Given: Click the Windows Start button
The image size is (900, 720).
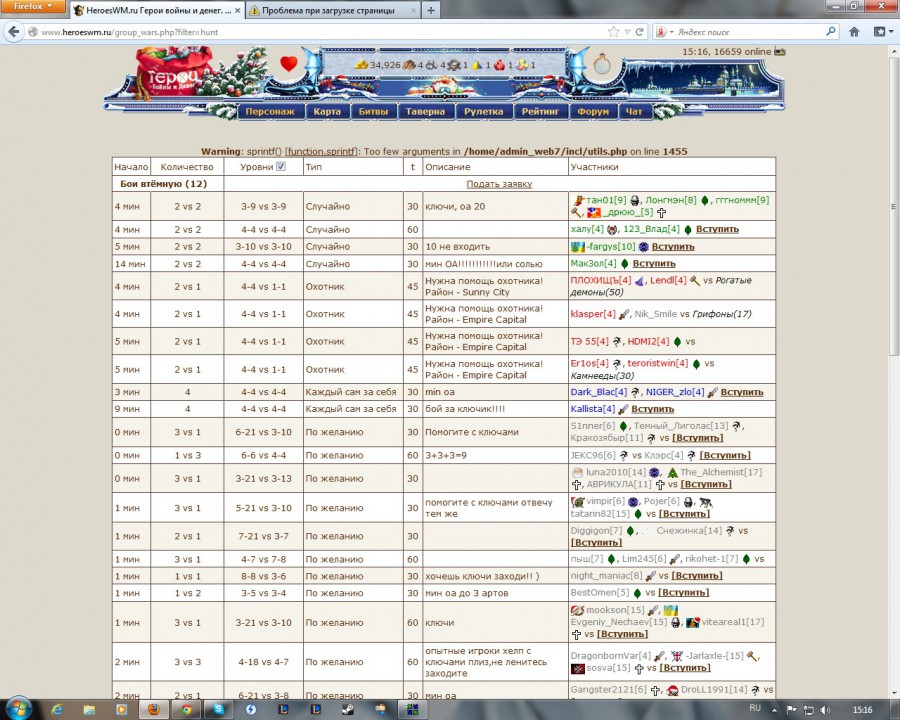Looking at the screenshot, I should pyautogui.click(x=17, y=709).
